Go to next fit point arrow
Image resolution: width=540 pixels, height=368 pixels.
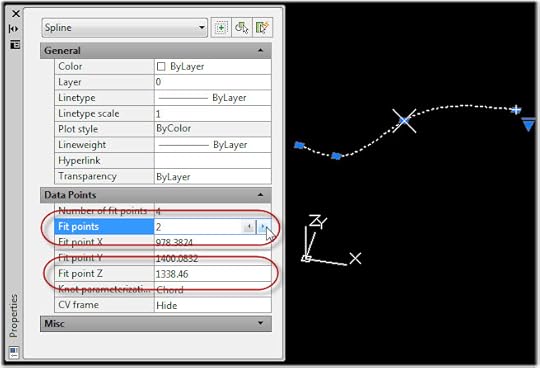pyautogui.click(x=263, y=227)
